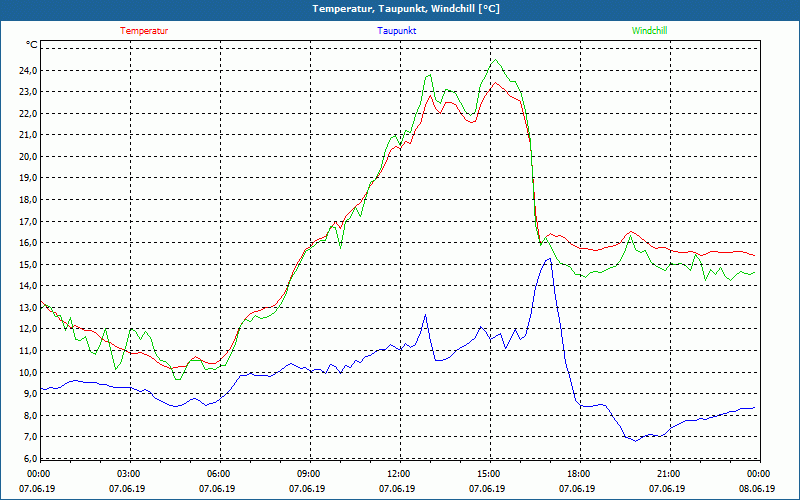
Task: Click the 15,0 y-axis value
Action: point(29,264)
